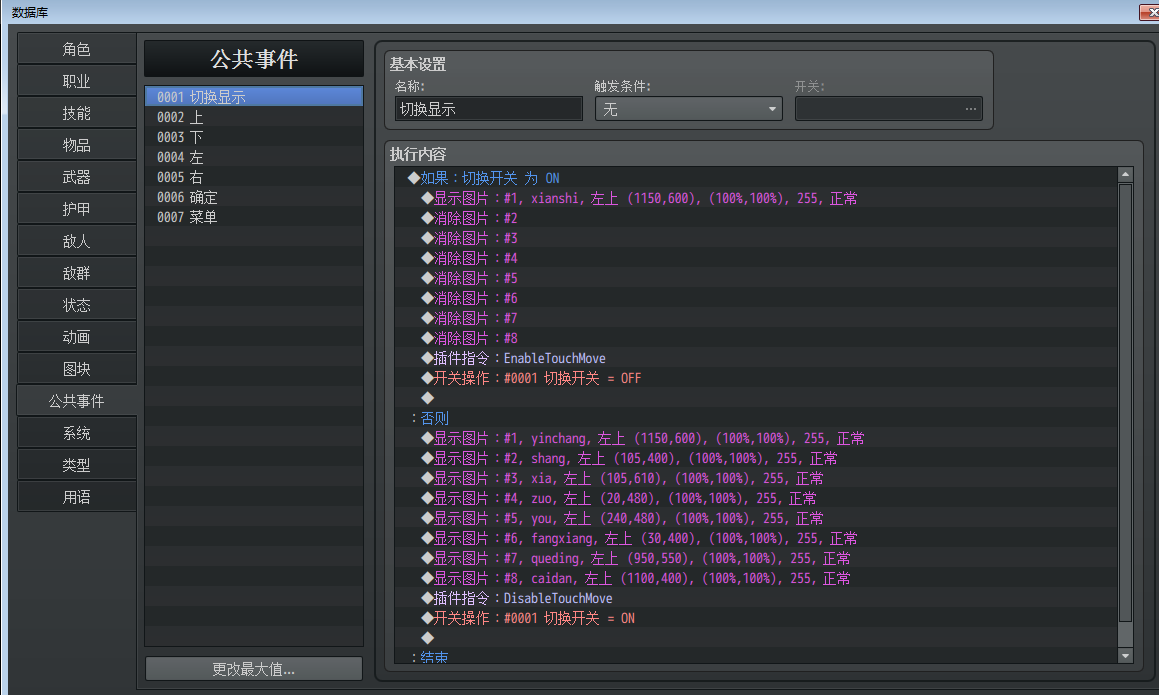The image size is (1159, 695).
Task: Open the 护甲 tab
Action: pos(77,208)
